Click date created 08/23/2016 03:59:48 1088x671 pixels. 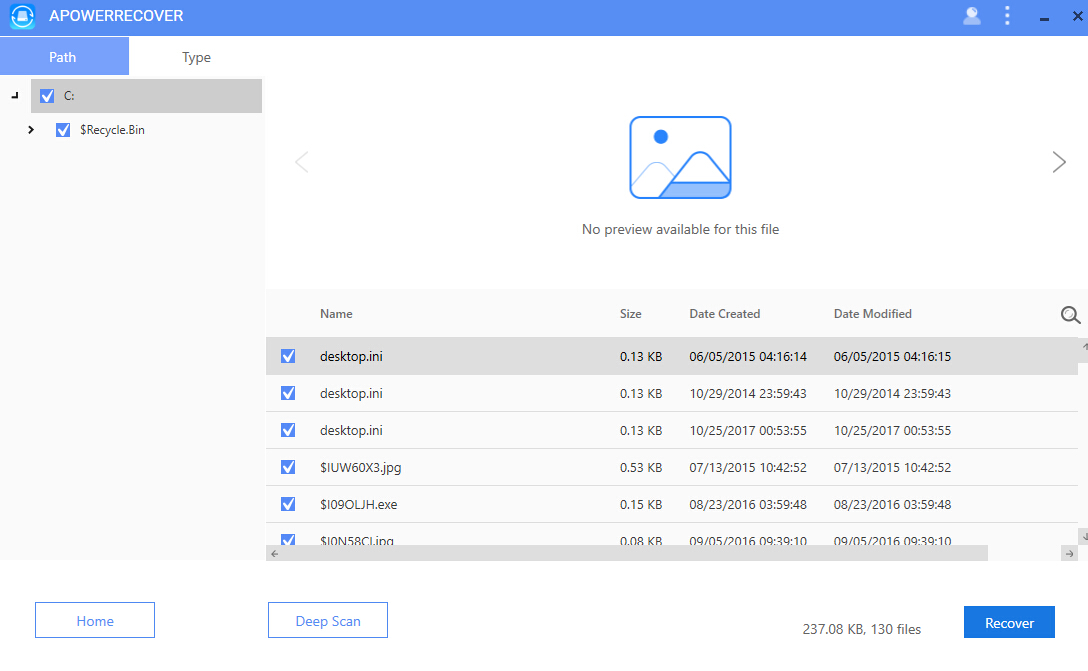pos(748,504)
